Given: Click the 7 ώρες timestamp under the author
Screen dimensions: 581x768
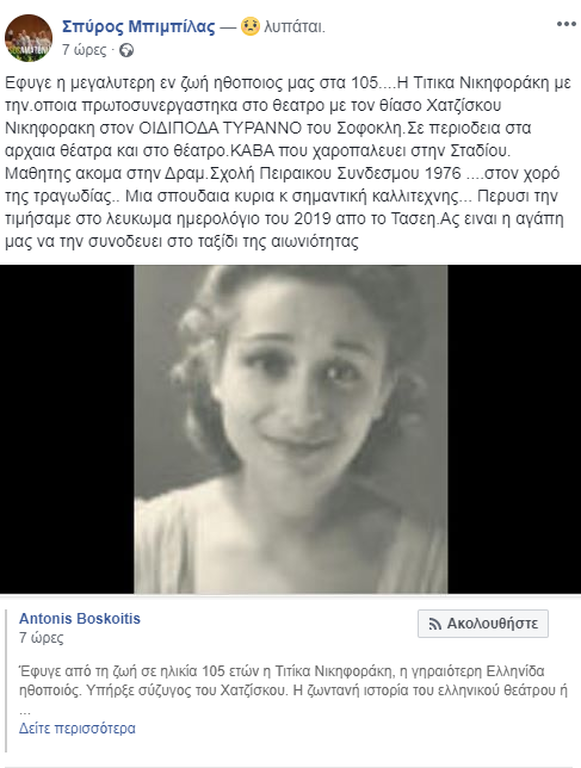Looking at the screenshot, I should click(x=84, y=50).
